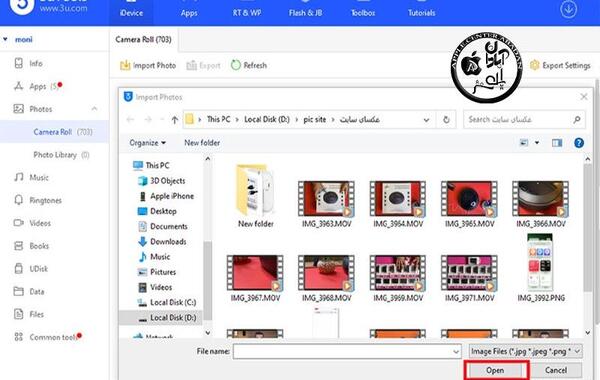This screenshot has height=380, width=600.
Task: Click the folder search field
Action: tap(524, 120)
